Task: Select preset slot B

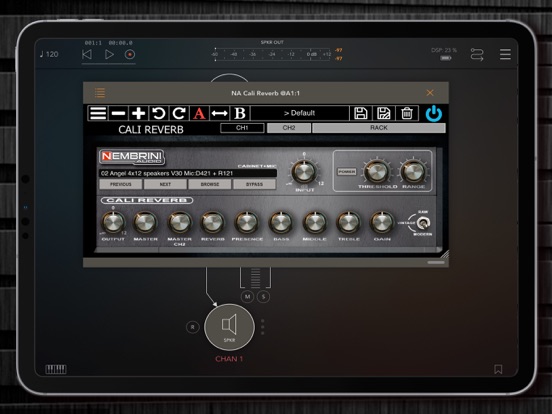Action: coord(240,113)
